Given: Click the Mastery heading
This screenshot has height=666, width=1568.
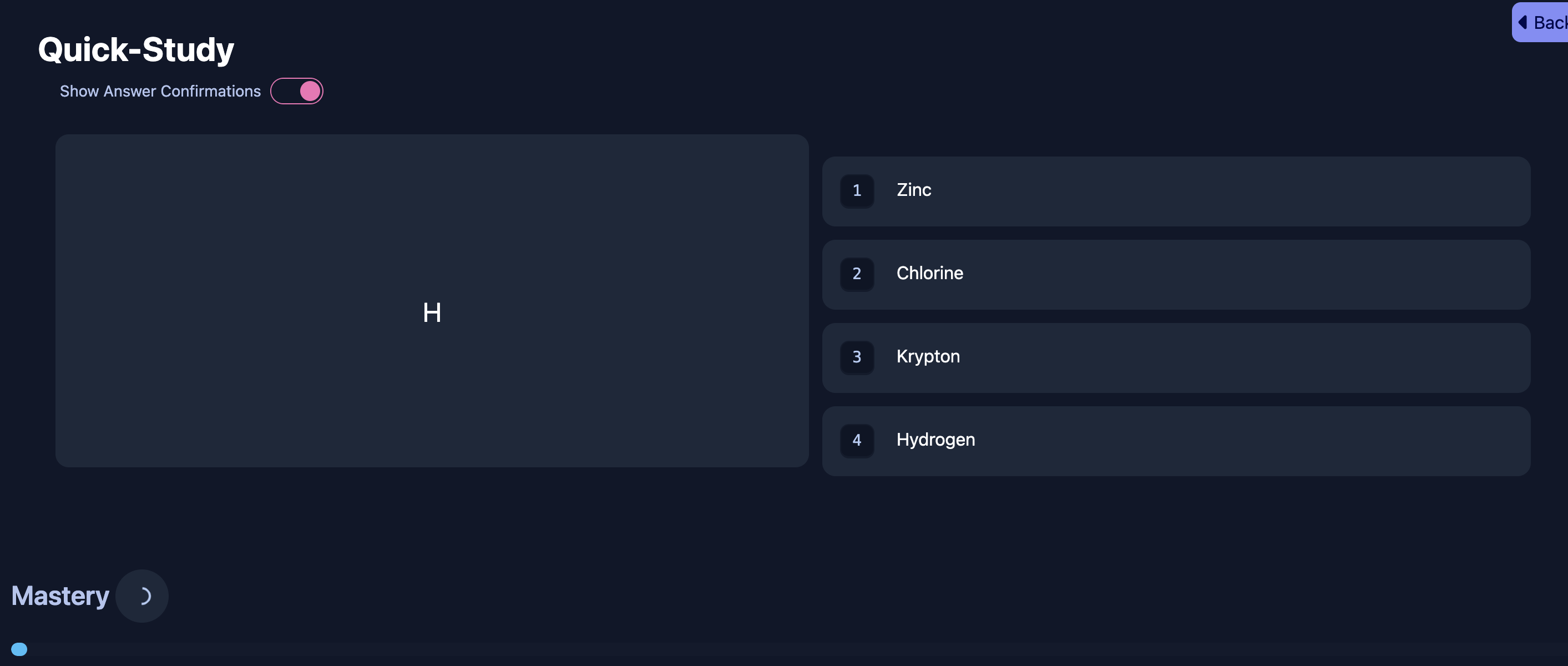Looking at the screenshot, I should point(60,596).
